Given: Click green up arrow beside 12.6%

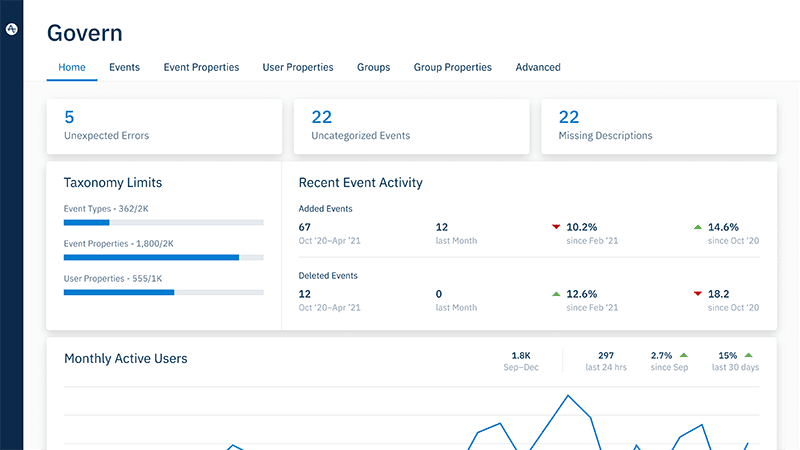Looking at the screenshot, I should [556, 294].
